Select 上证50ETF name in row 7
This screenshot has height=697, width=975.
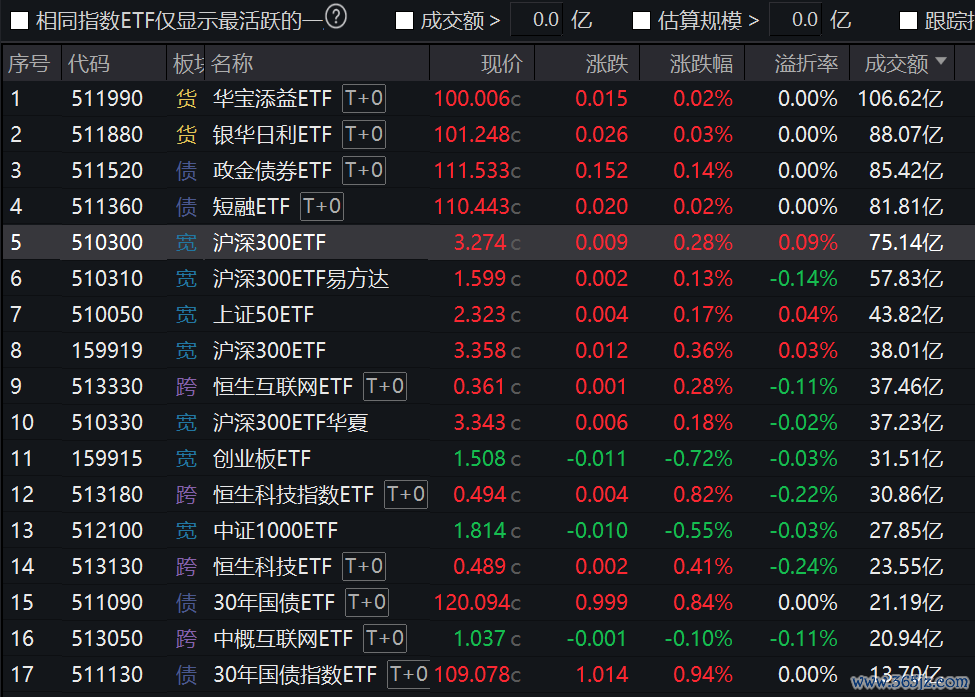click(264, 315)
